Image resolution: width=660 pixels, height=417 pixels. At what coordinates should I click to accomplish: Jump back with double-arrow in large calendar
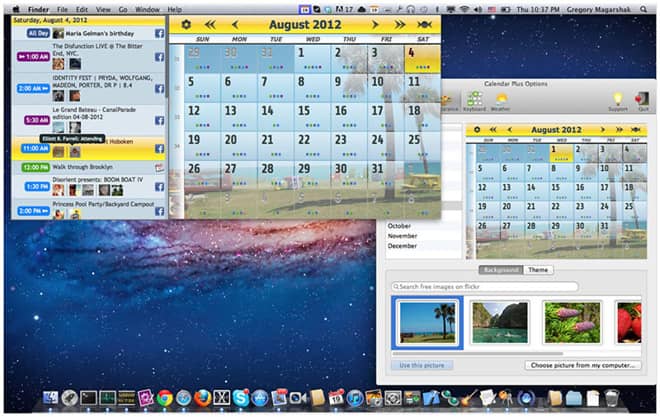coord(211,24)
